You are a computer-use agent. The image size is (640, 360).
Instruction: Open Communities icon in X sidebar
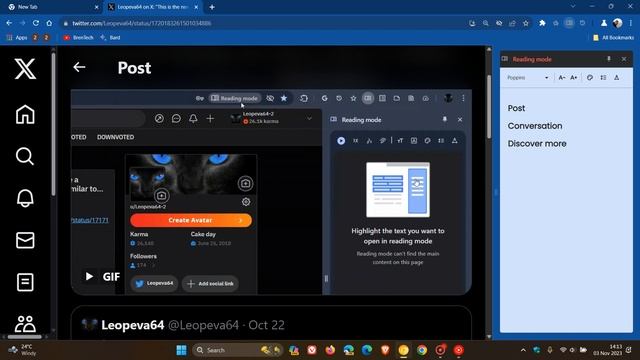click(25, 324)
